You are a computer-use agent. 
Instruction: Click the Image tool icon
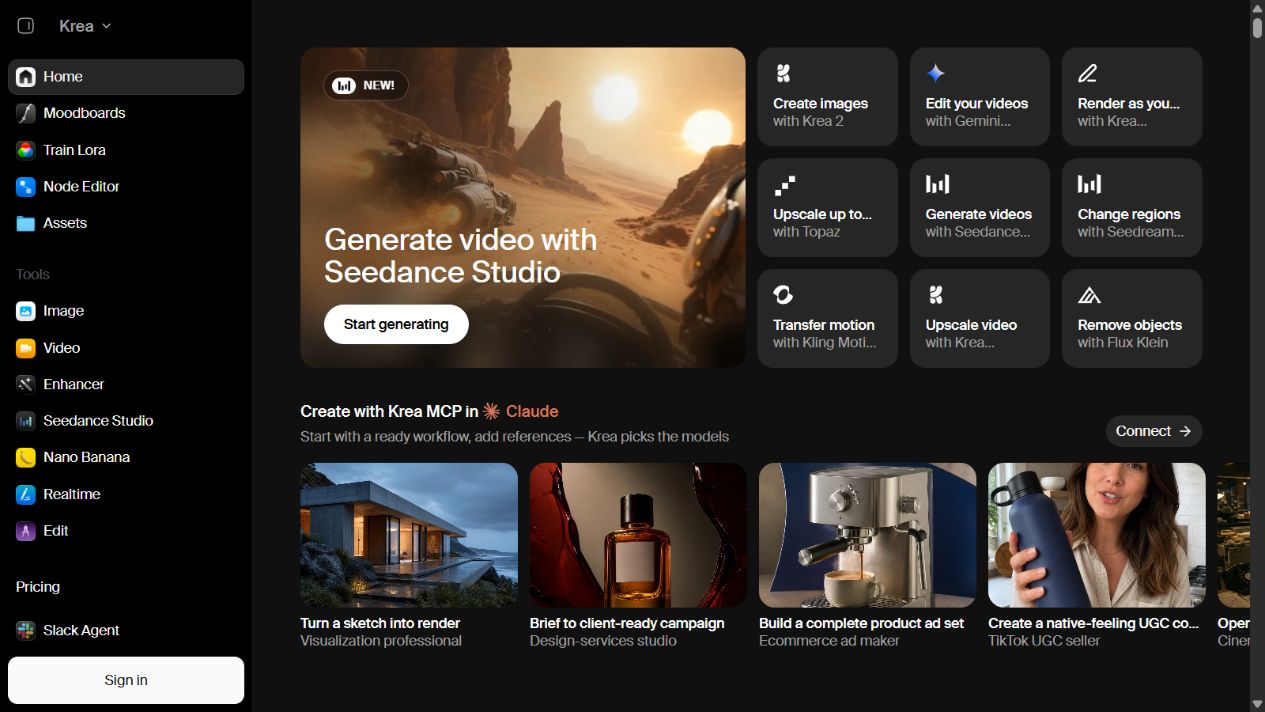(x=26, y=311)
